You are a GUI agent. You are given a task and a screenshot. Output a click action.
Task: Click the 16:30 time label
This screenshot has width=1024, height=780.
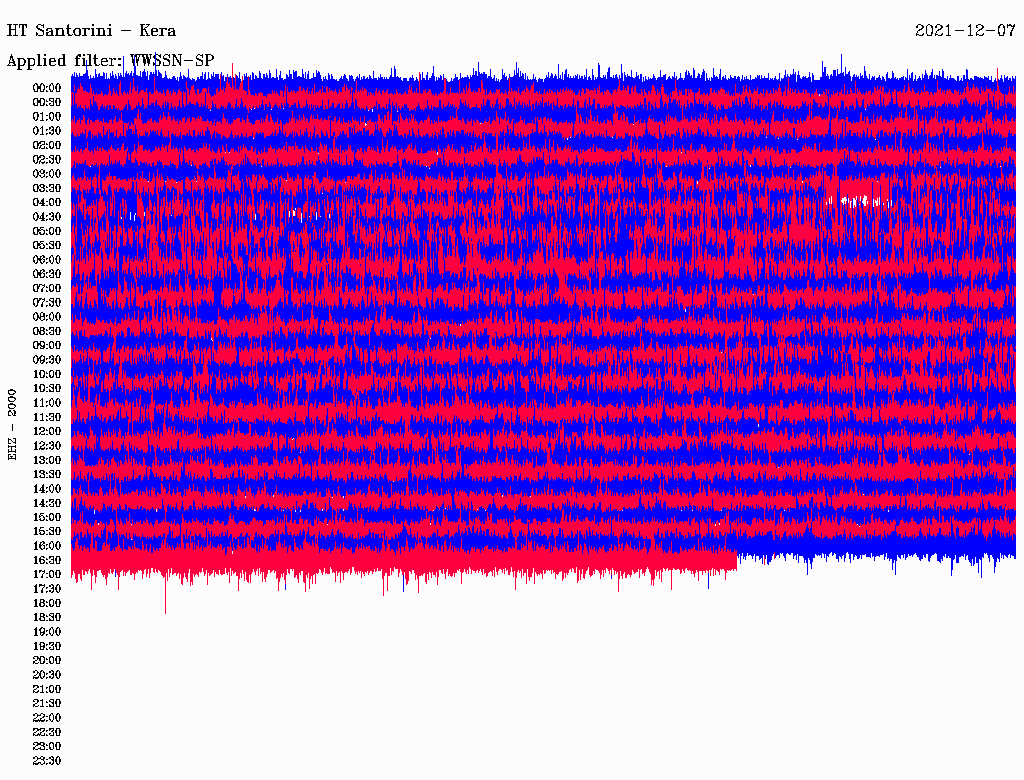pyautogui.click(x=47, y=561)
